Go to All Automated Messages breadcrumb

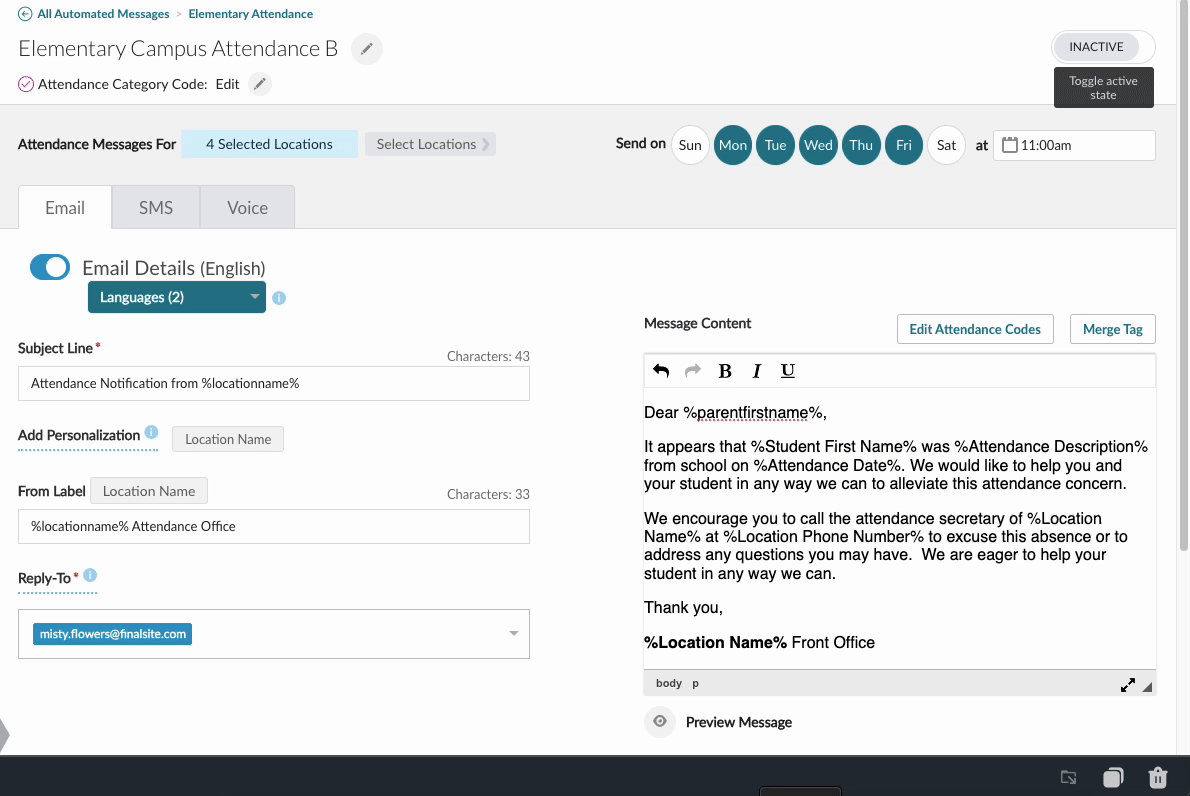[x=103, y=14]
